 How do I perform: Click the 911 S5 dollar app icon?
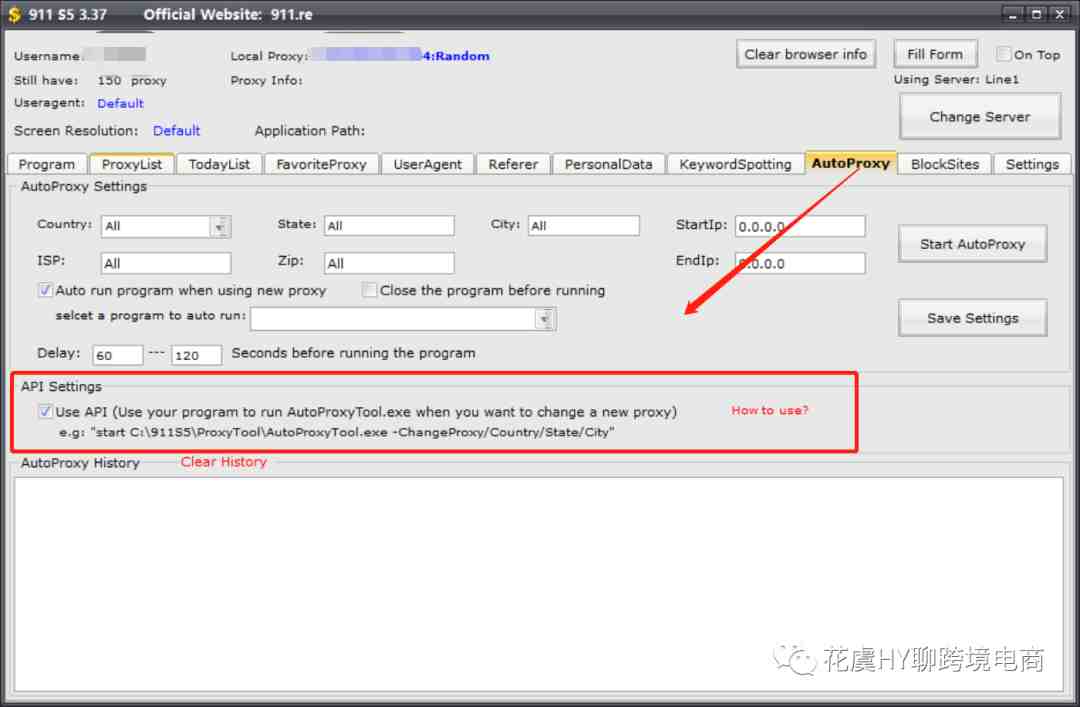pyautogui.click(x=14, y=14)
